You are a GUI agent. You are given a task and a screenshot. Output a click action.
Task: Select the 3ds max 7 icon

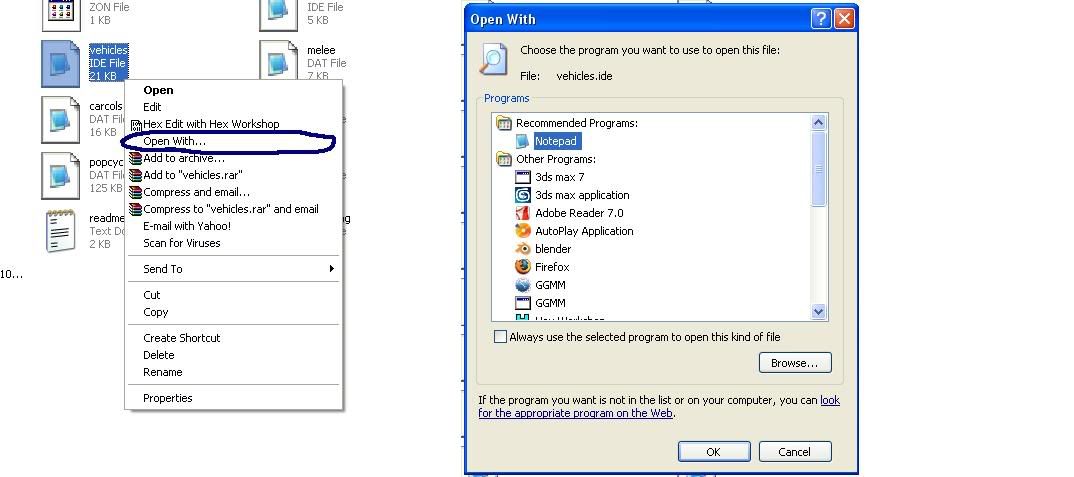522,177
